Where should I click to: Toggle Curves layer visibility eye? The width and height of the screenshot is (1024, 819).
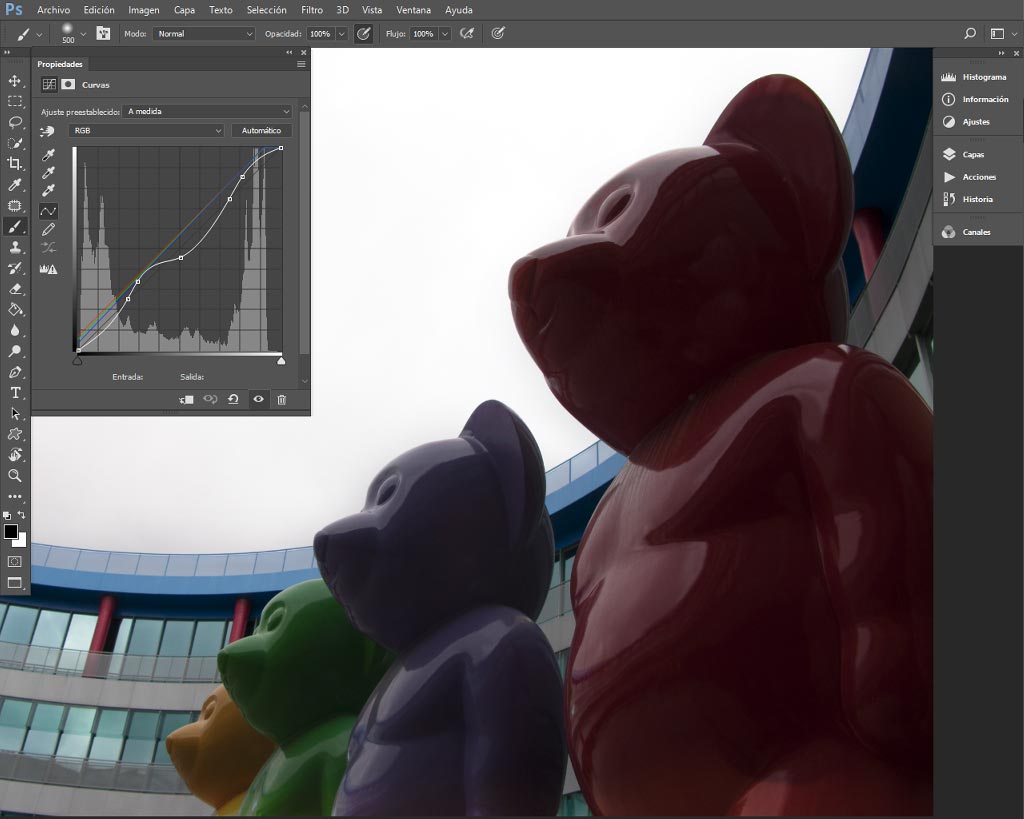(x=259, y=399)
